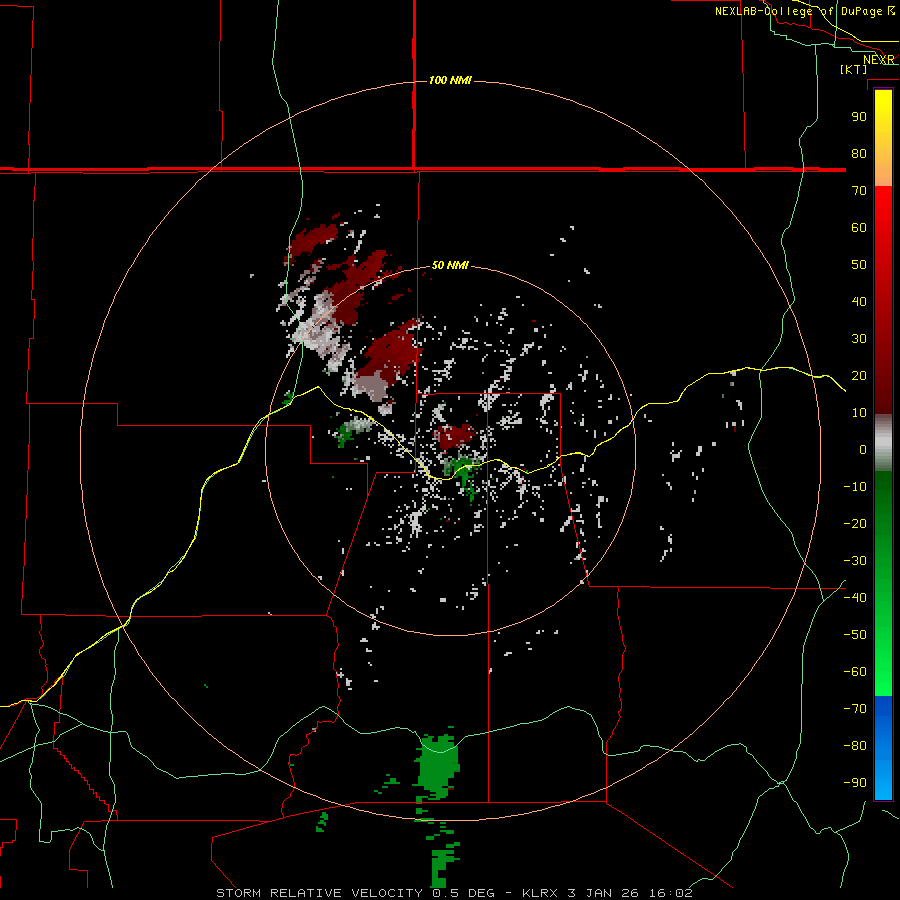
Task: Click the 50 NMI range ring label
Action: tap(450, 265)
